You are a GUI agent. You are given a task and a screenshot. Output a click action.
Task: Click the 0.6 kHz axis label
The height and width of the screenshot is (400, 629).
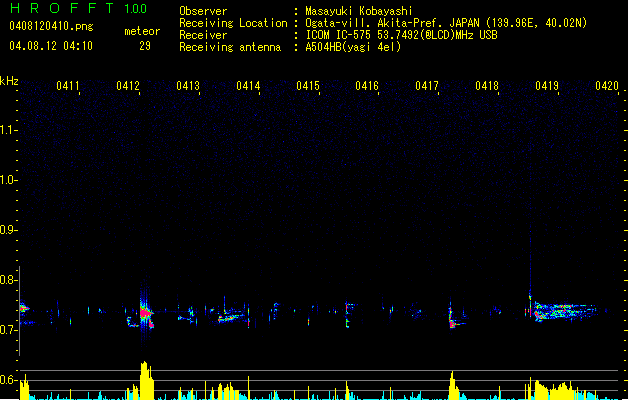[8, 380]
